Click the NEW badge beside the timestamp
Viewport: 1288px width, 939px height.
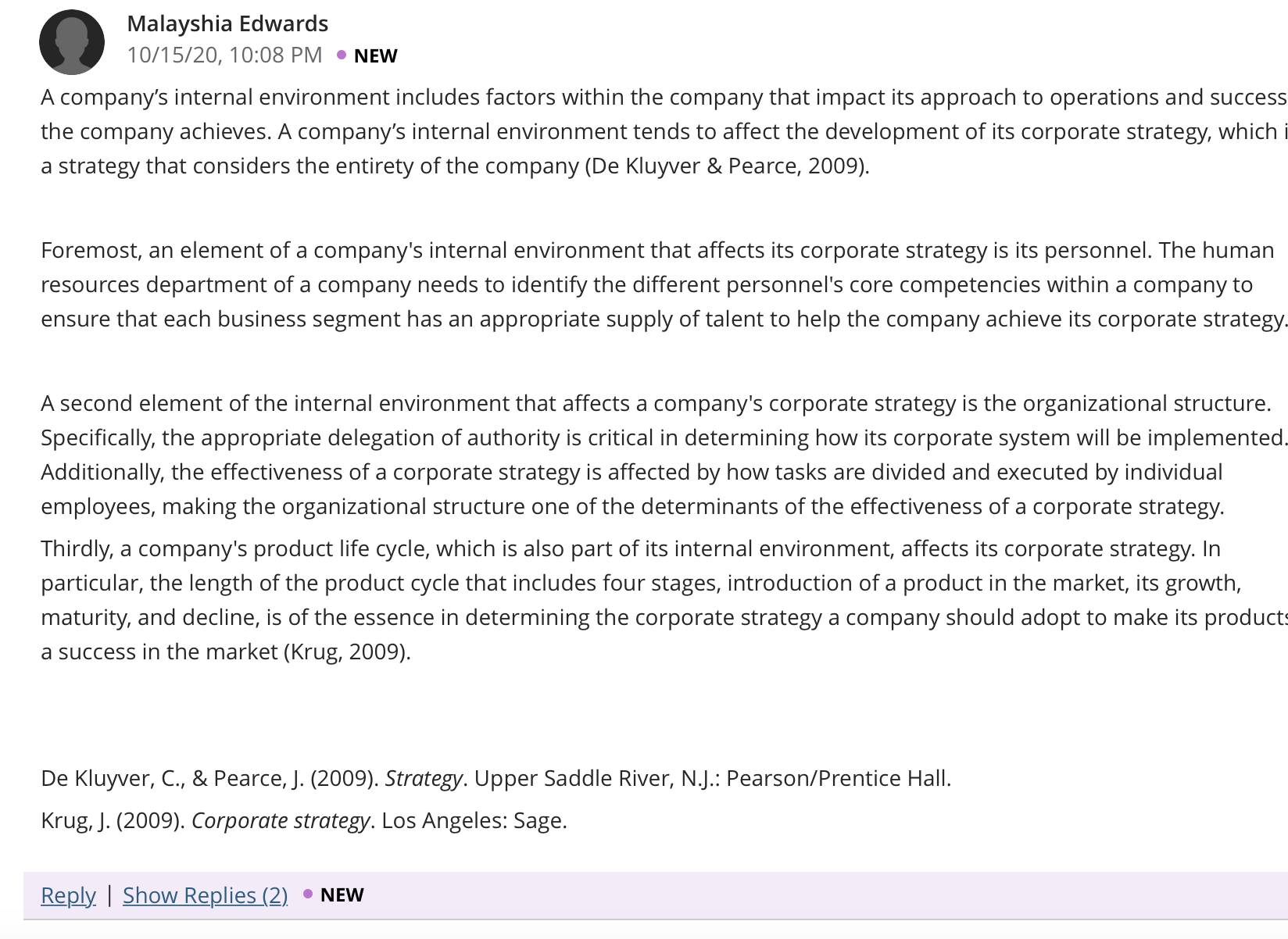pyautogui.click(x=376, y=56)
